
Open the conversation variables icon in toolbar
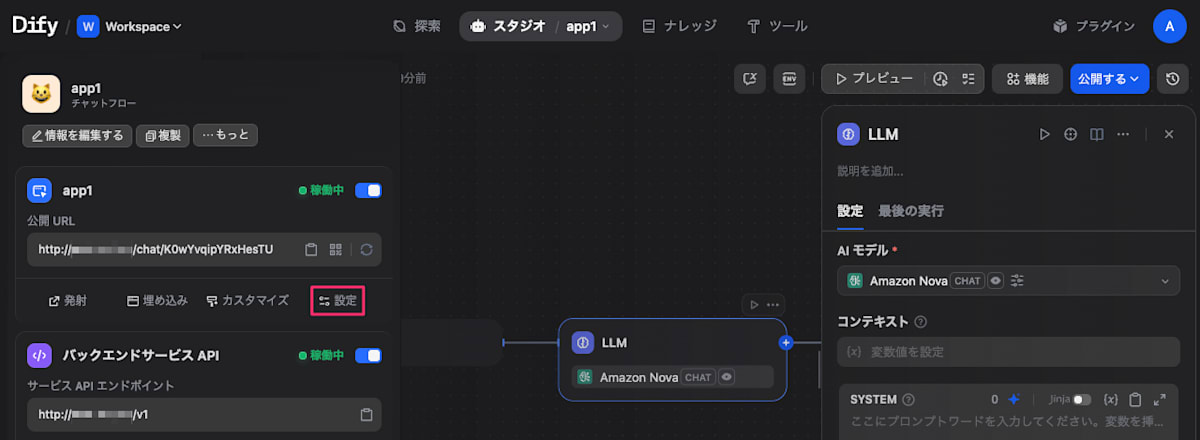(x=750, y=79)
